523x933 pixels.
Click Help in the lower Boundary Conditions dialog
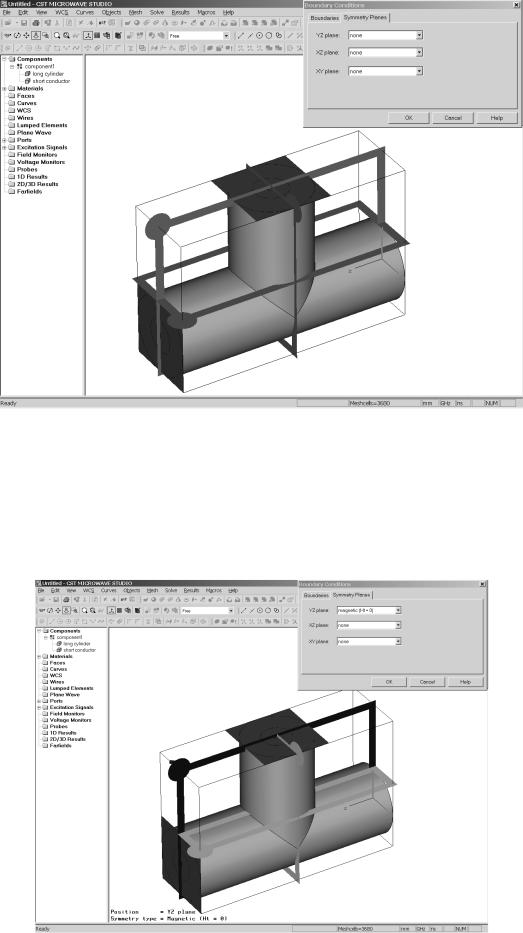coord(465,682)
